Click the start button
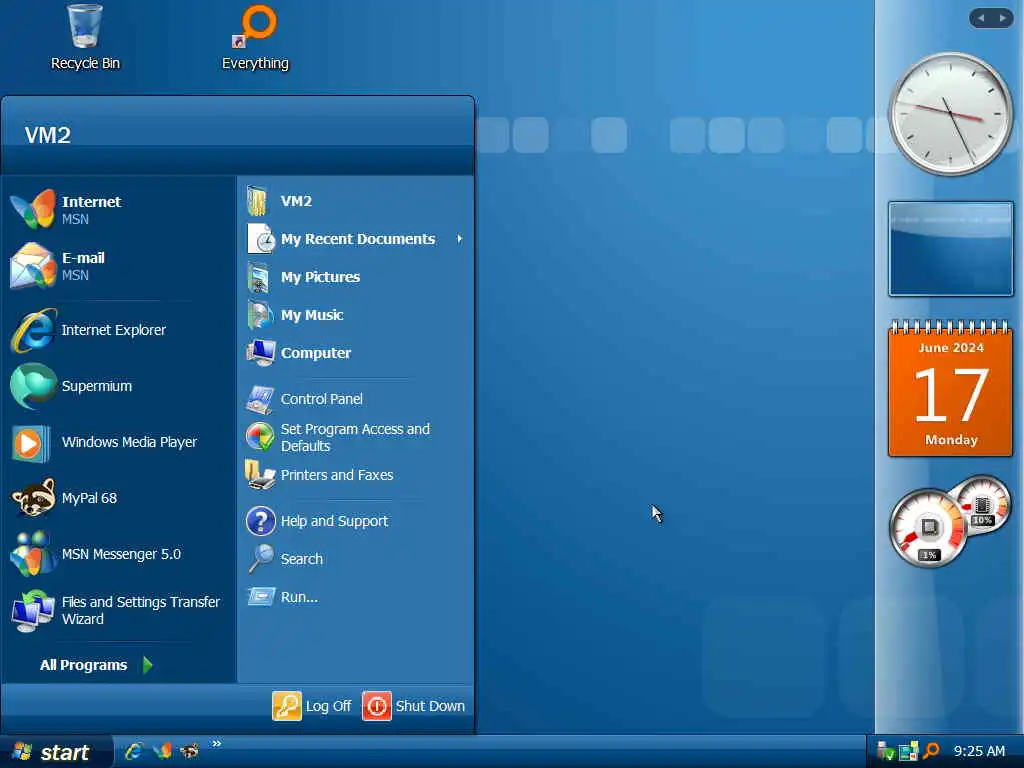 [x=56, y=752]
